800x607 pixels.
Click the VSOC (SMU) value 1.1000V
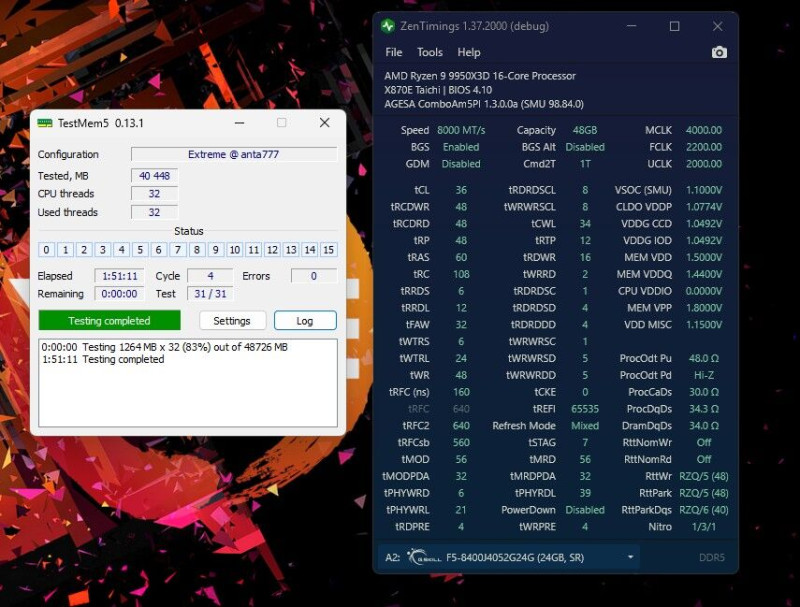(704, 190)
